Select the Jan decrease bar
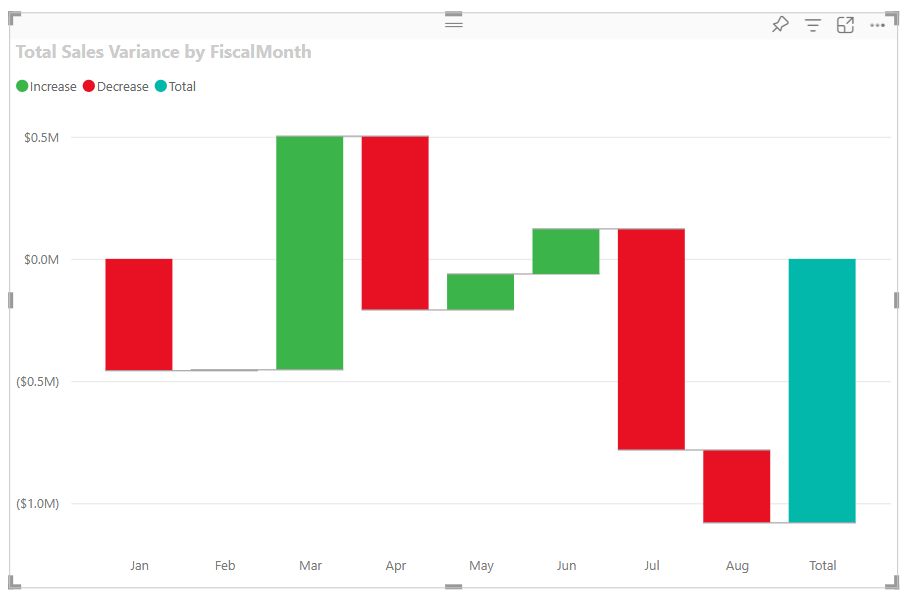Screen dimensions: 914x597 [x=139, y=315]
